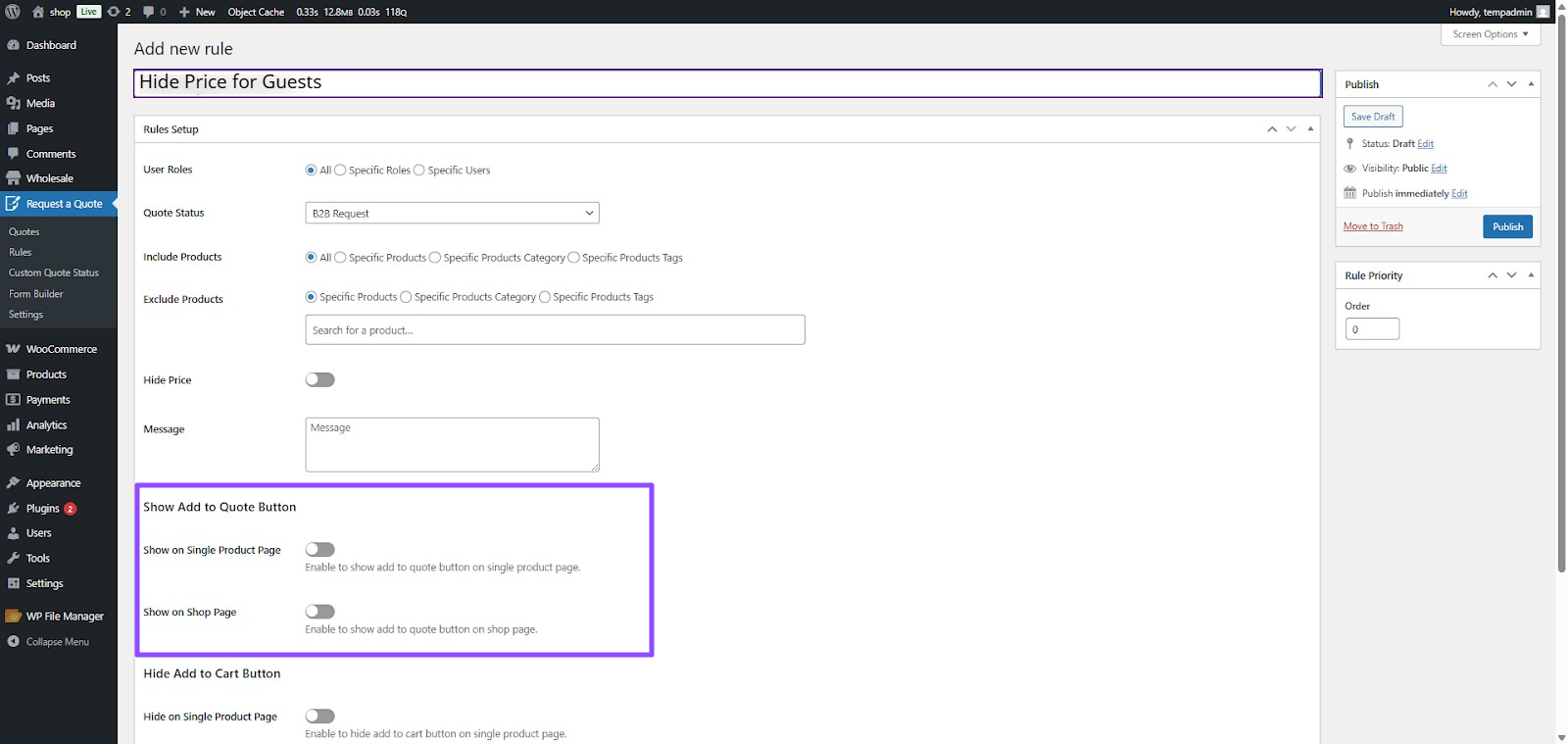
Task: Select Specific Products Tags under Exclude Products
Action: click(545, 297)
